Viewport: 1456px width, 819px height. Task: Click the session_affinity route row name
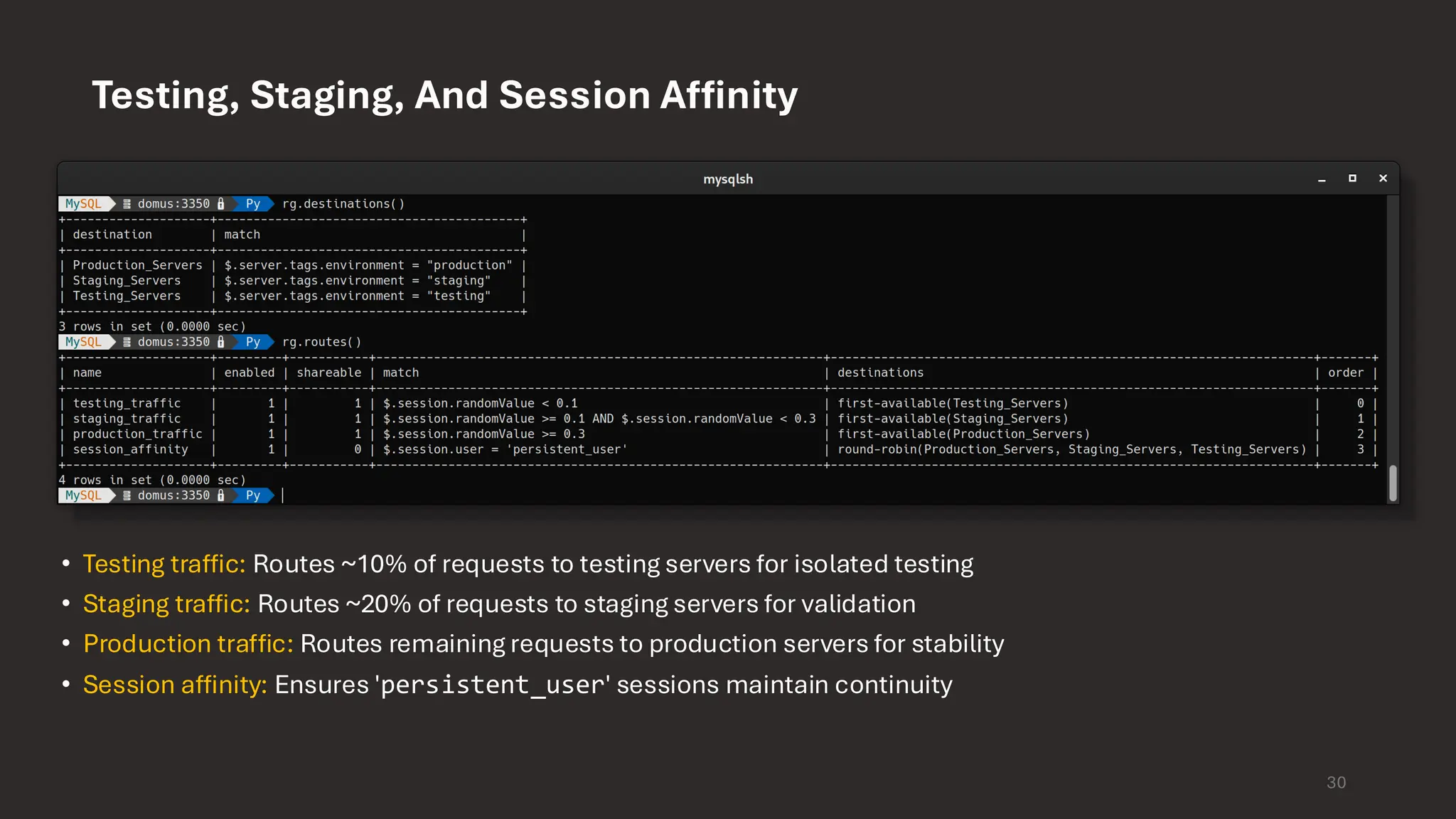(130, 449)
